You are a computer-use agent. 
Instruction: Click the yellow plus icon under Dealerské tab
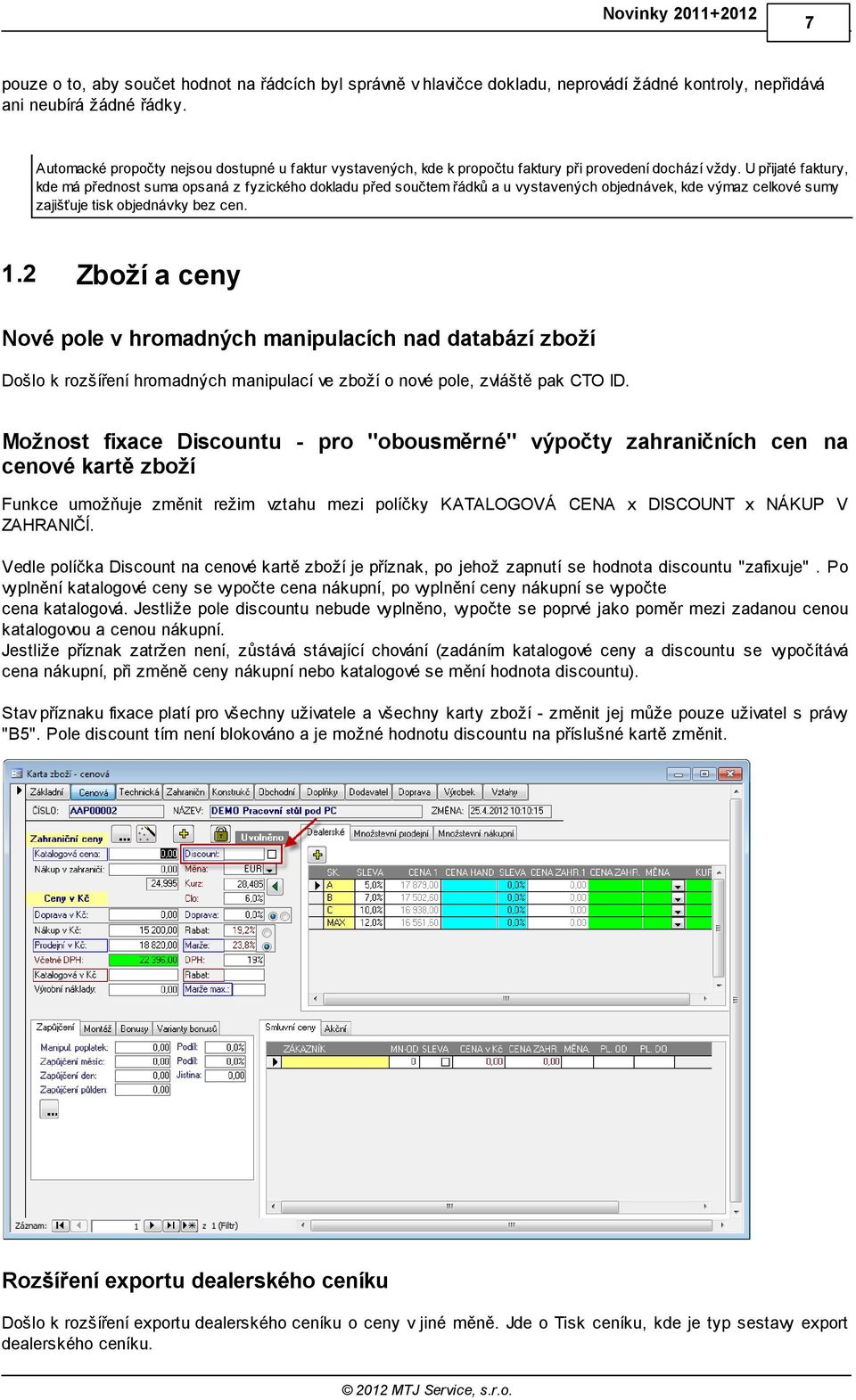(317, 854)
